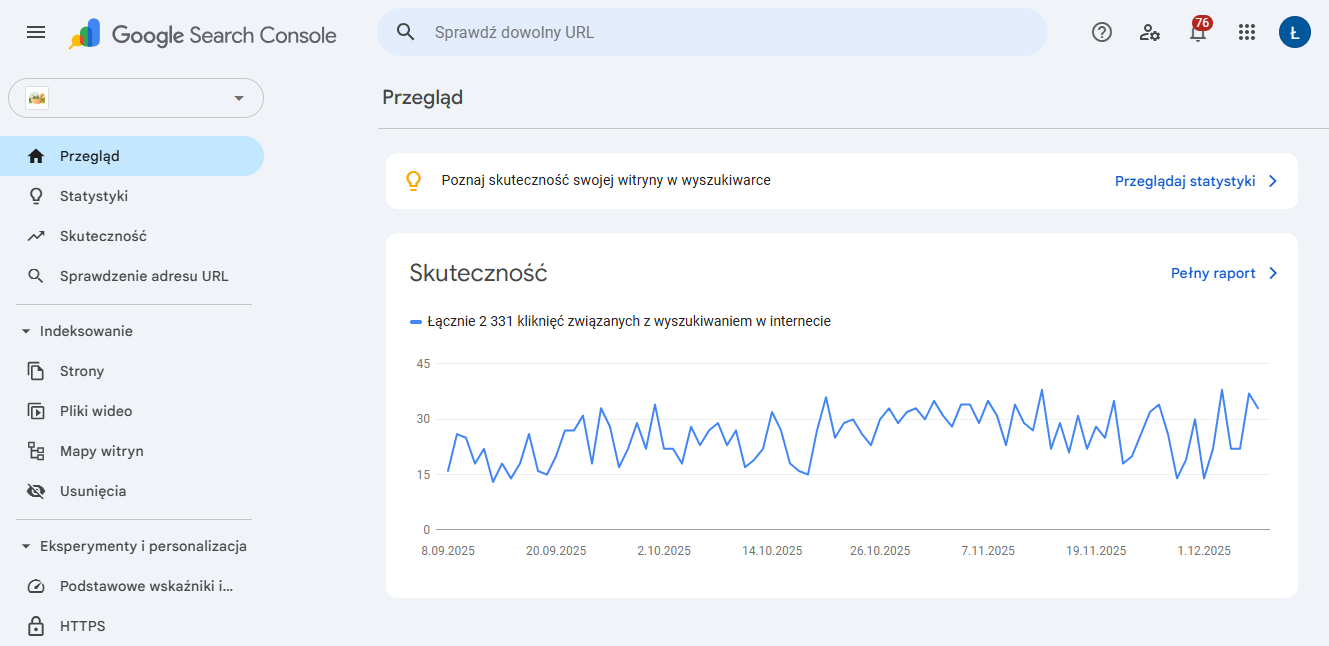Open Przeglądaj statystyki

[1186, 181]
